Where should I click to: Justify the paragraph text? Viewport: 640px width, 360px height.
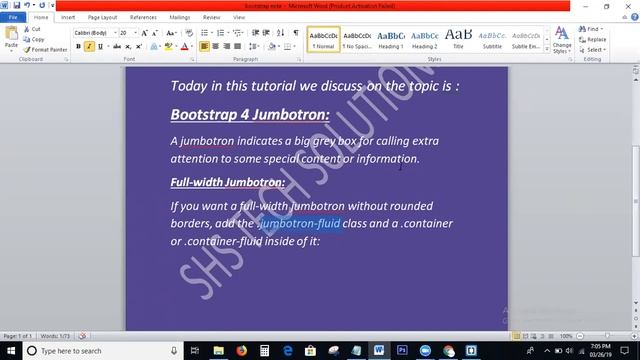tap(238, 47)
